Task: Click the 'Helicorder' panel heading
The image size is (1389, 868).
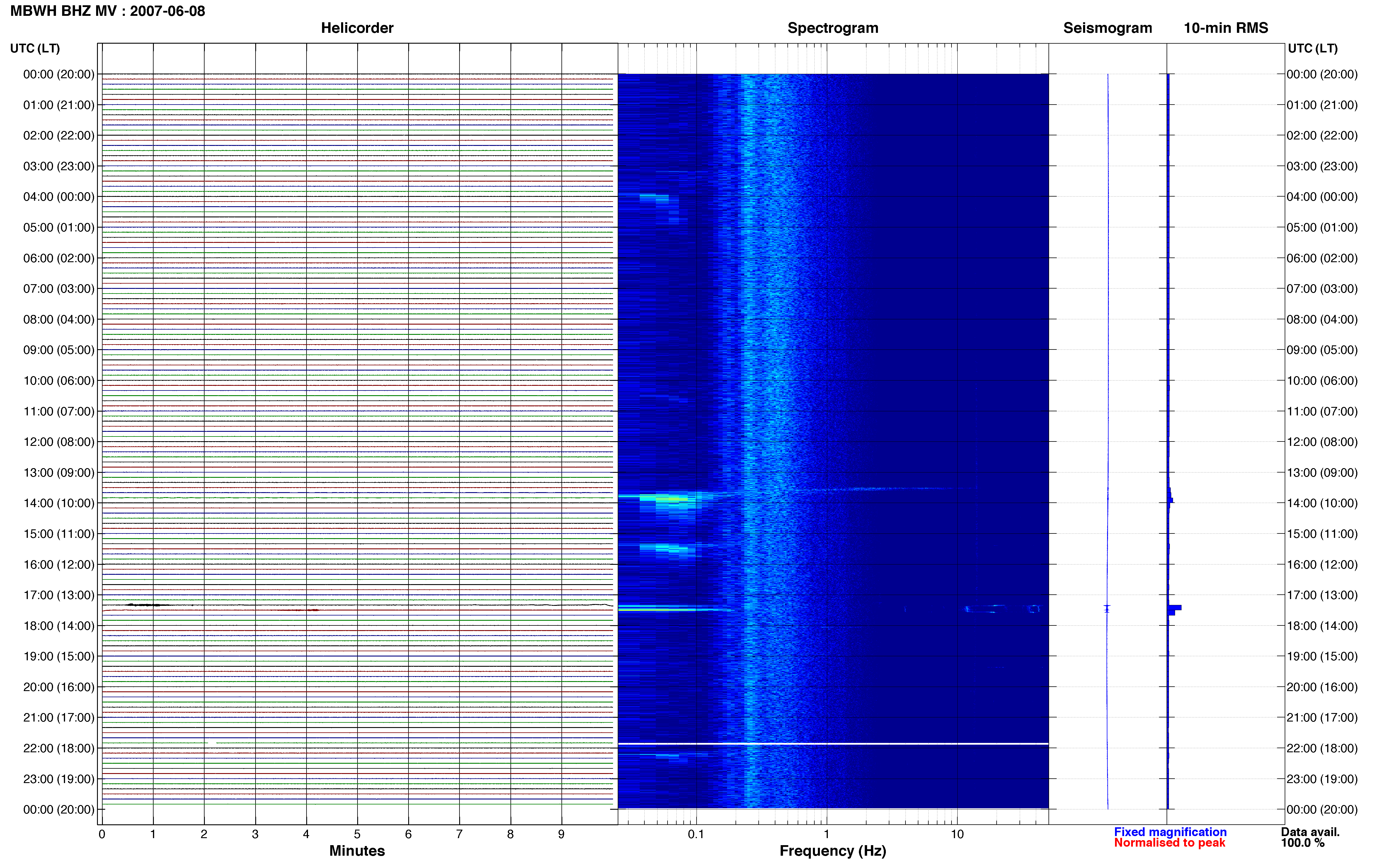Action: point(357,28)
